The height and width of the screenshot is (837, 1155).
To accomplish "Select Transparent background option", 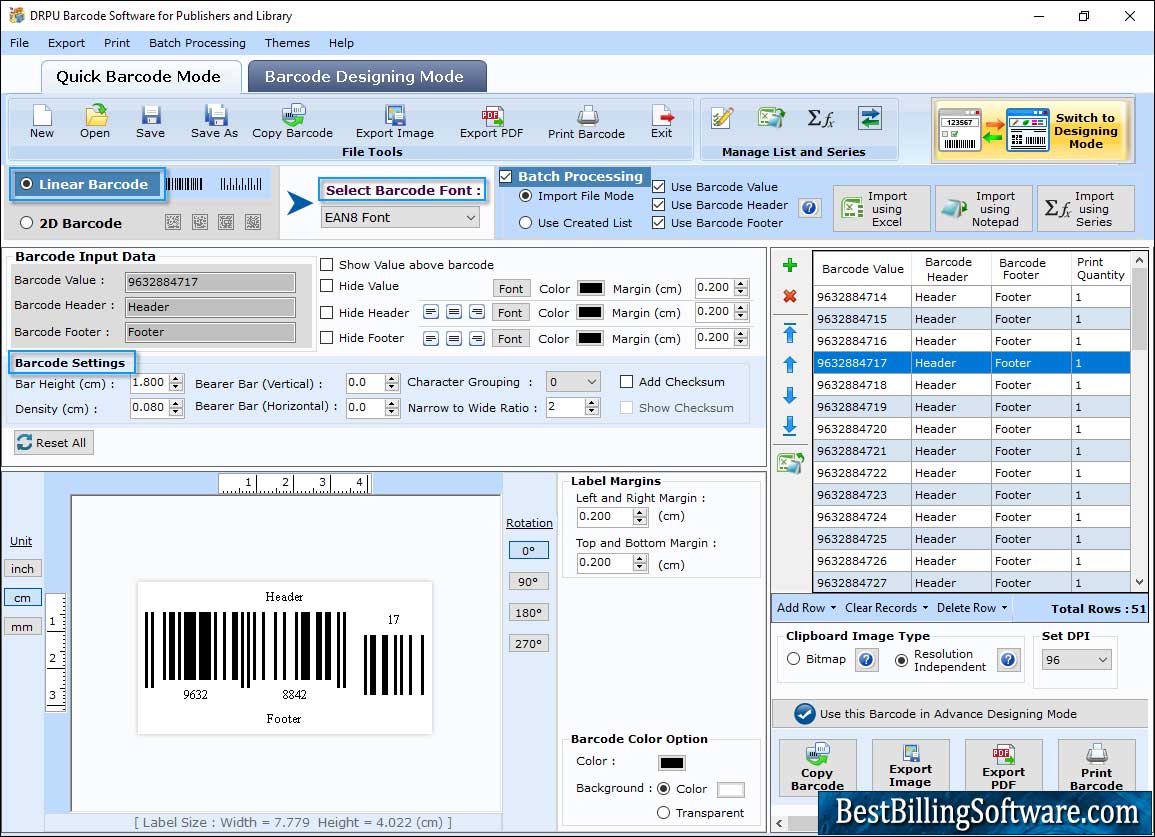I will tap(663, 813).
